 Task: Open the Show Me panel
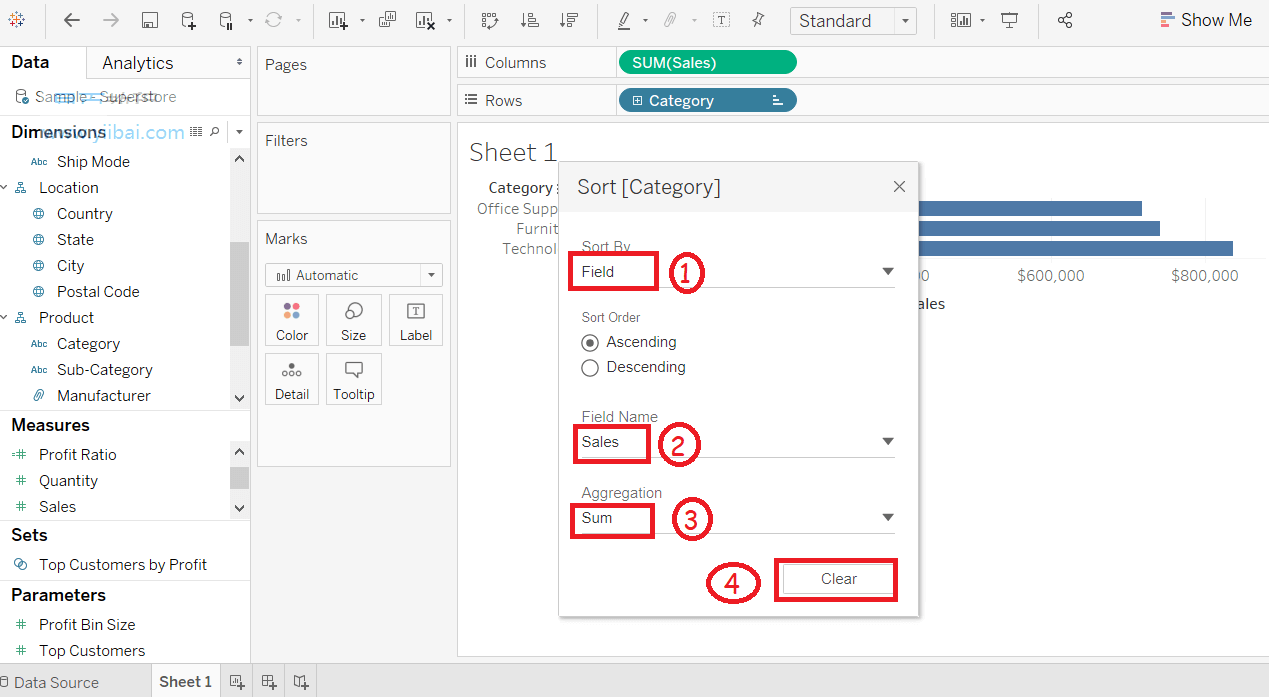[x=1205, y=20]
